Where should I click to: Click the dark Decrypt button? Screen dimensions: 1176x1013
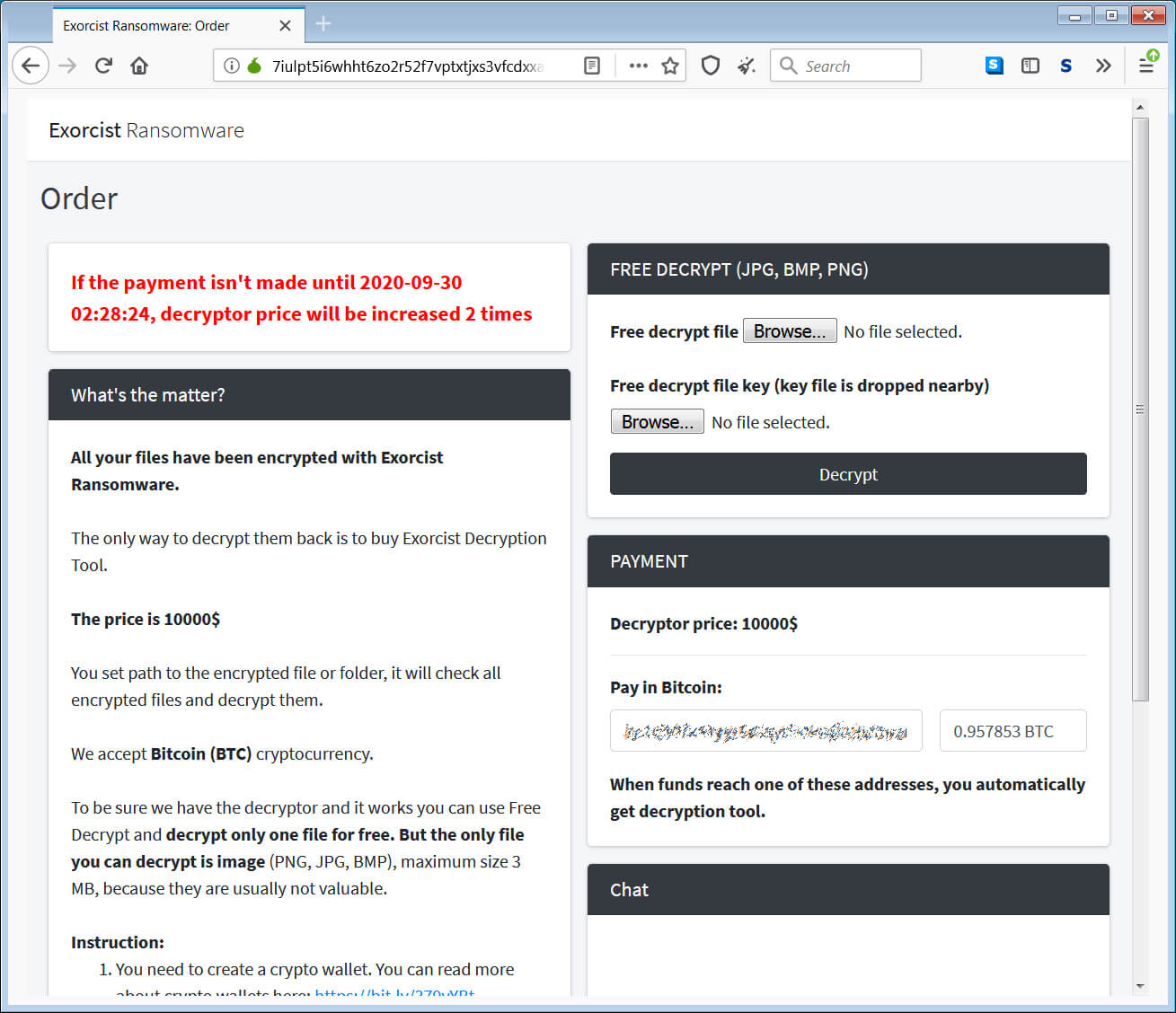coord(848,474)
